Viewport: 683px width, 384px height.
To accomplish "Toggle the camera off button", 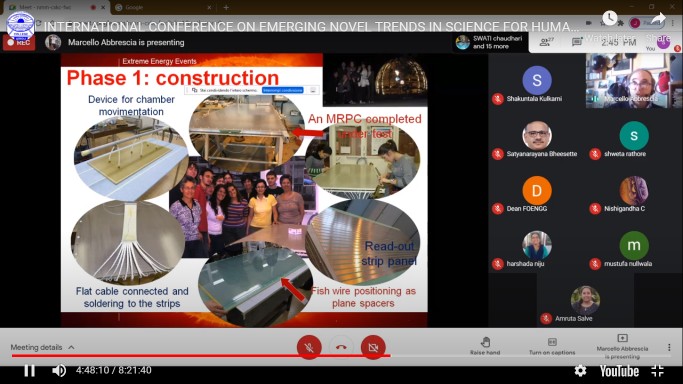I will (373, 347).
